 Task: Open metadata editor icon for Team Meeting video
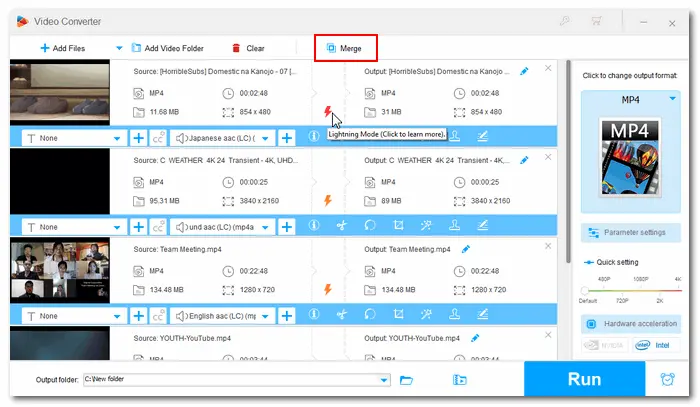pos(483,314)
